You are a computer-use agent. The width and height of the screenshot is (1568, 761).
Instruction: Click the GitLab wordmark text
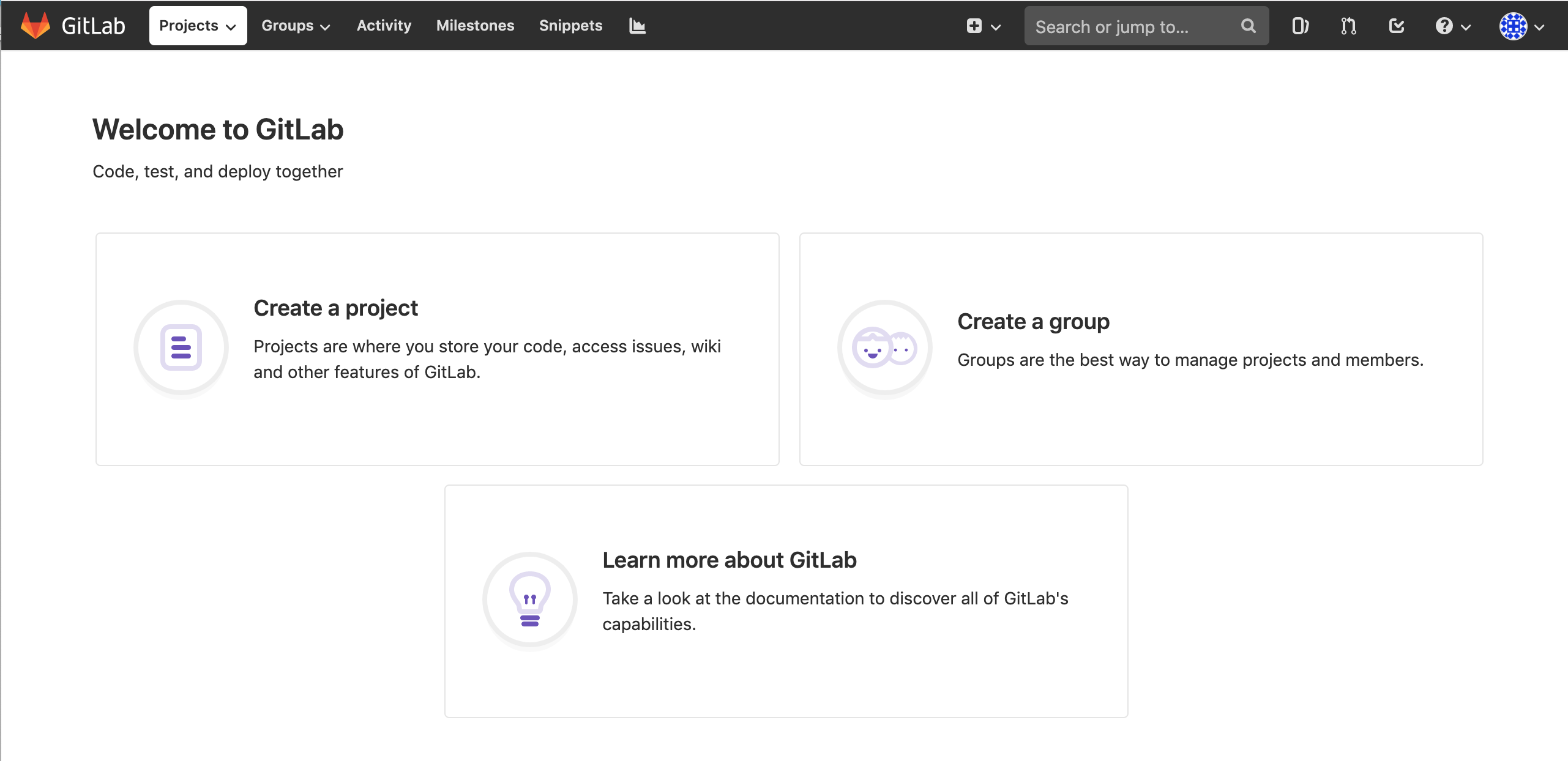point(93,26)
